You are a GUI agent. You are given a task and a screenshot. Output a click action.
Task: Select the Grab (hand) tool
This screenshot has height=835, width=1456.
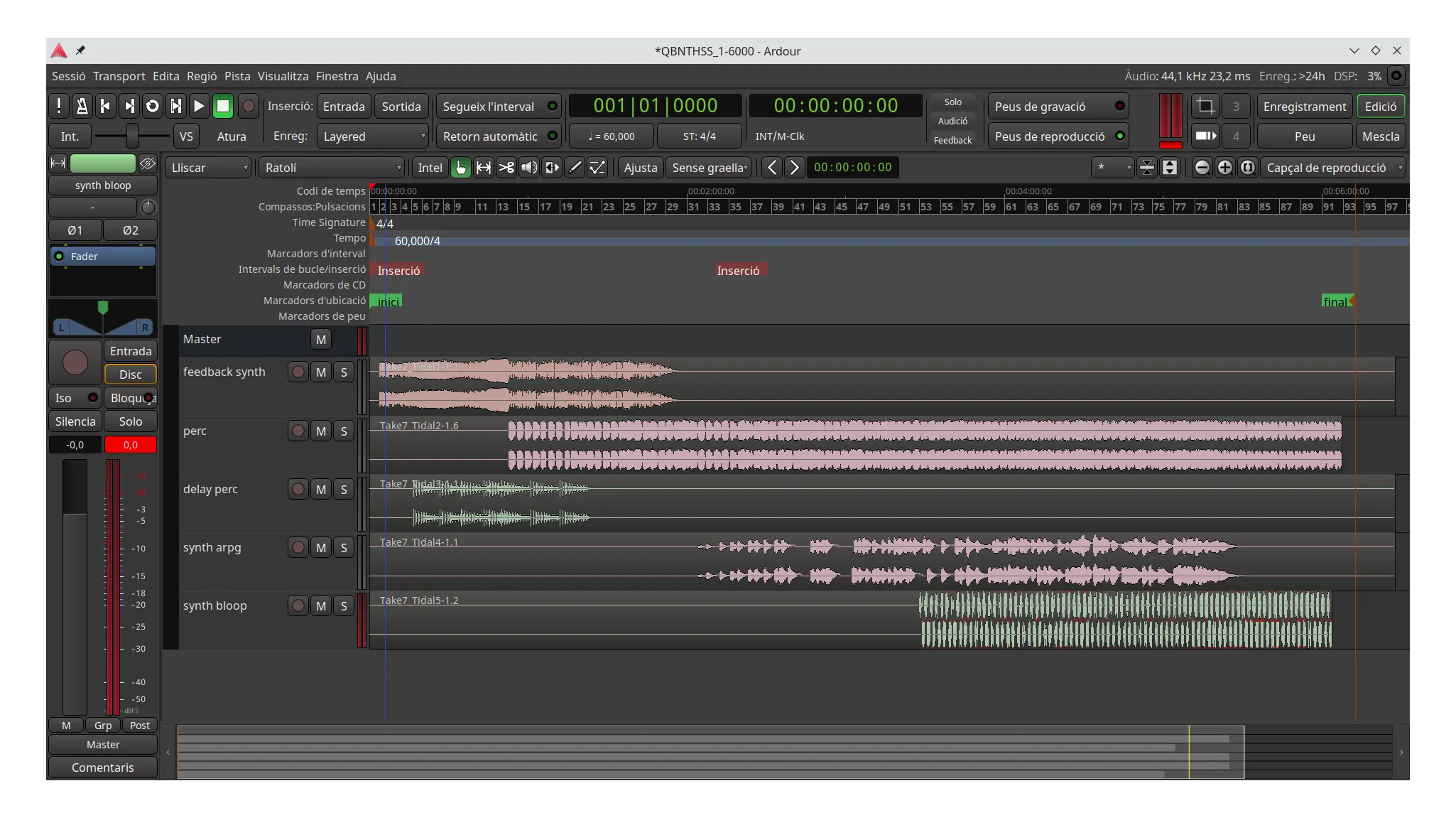click(x=461, y=168)
